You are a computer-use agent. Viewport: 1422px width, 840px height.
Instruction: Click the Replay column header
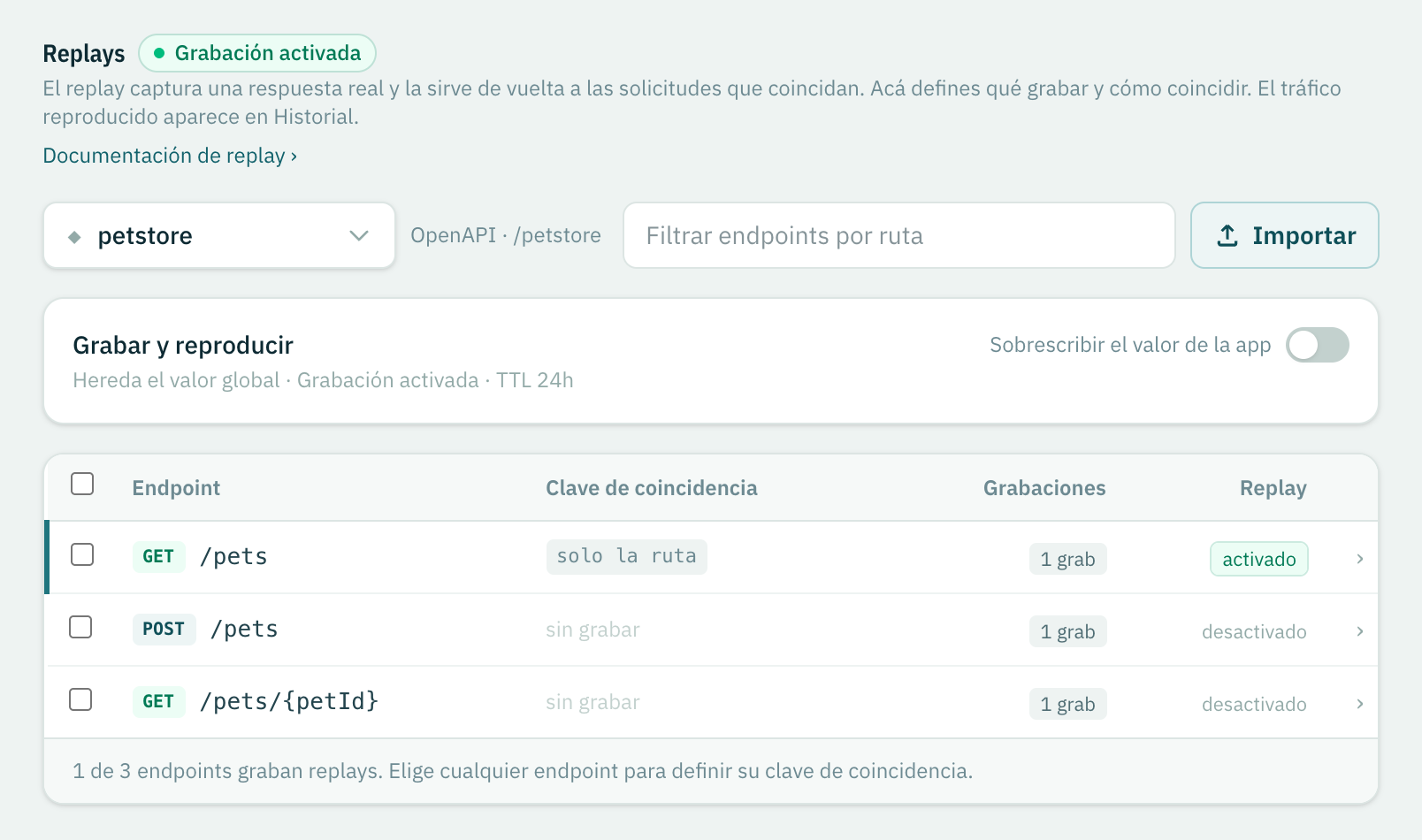1273,488
